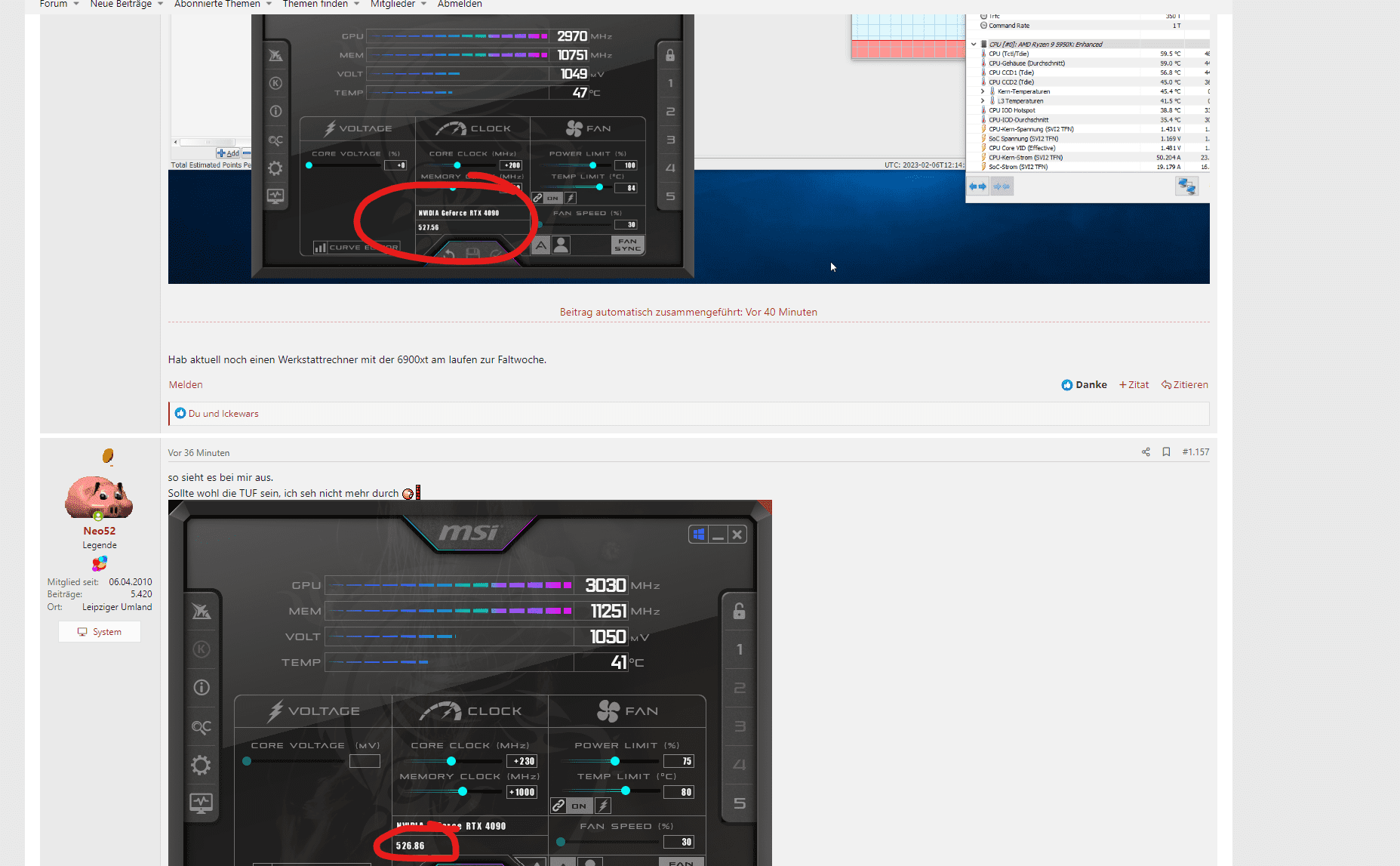
Task: Expand Kern-Temperaturen row in HWiNFO
Action: [x=983, y=91]
